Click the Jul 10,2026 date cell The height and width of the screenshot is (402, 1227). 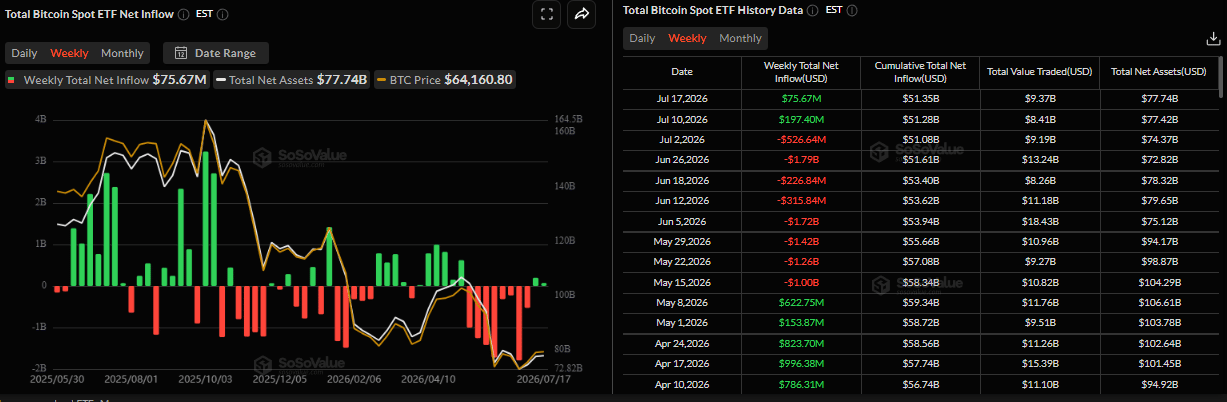[681, 119]
